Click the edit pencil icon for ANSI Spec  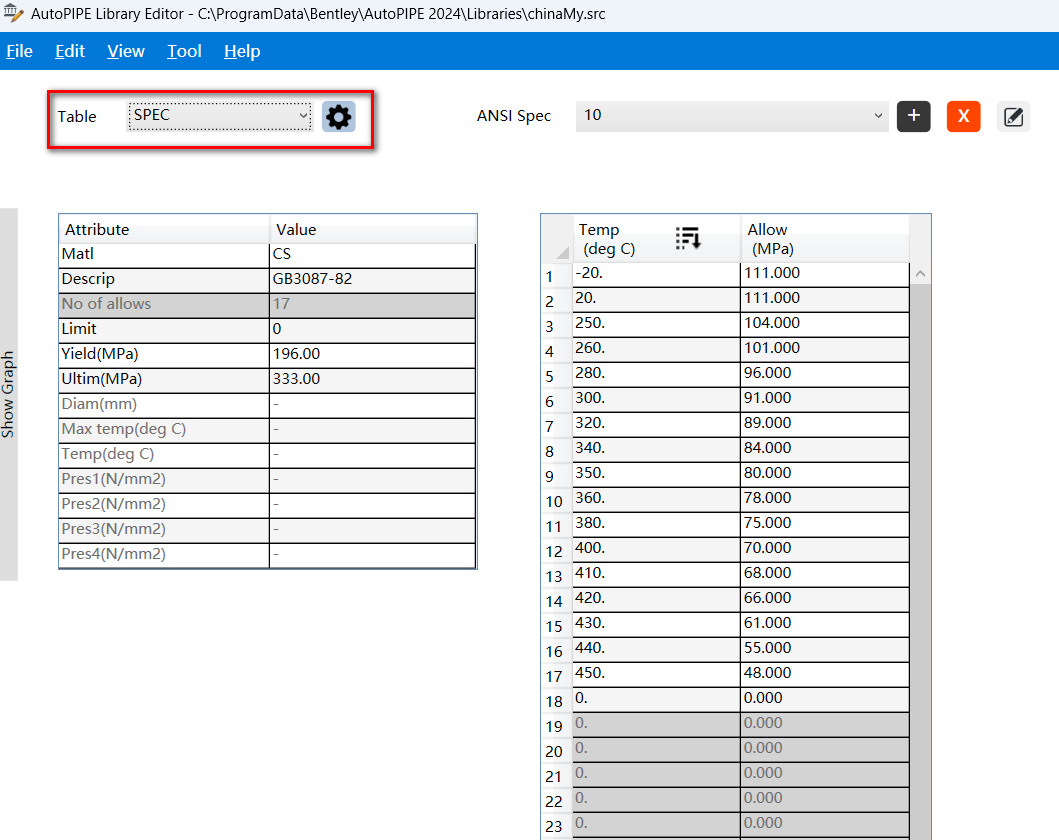[x=1013, y=116]
